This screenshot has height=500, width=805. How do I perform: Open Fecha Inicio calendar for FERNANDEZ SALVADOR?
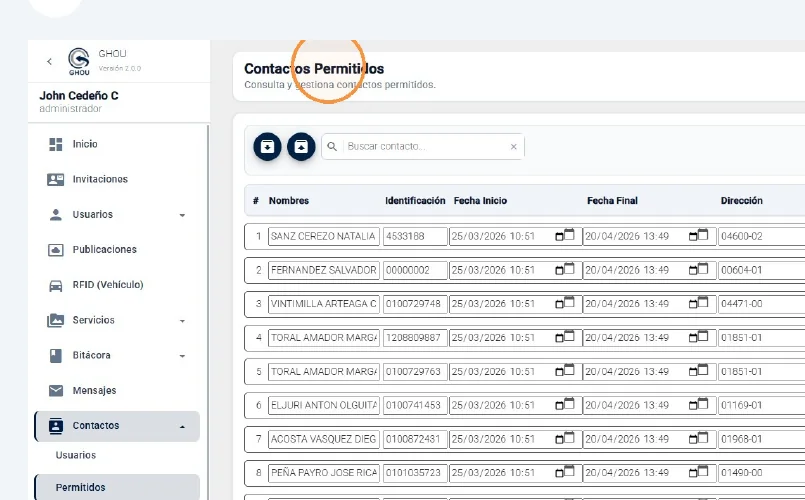[565, 270]
